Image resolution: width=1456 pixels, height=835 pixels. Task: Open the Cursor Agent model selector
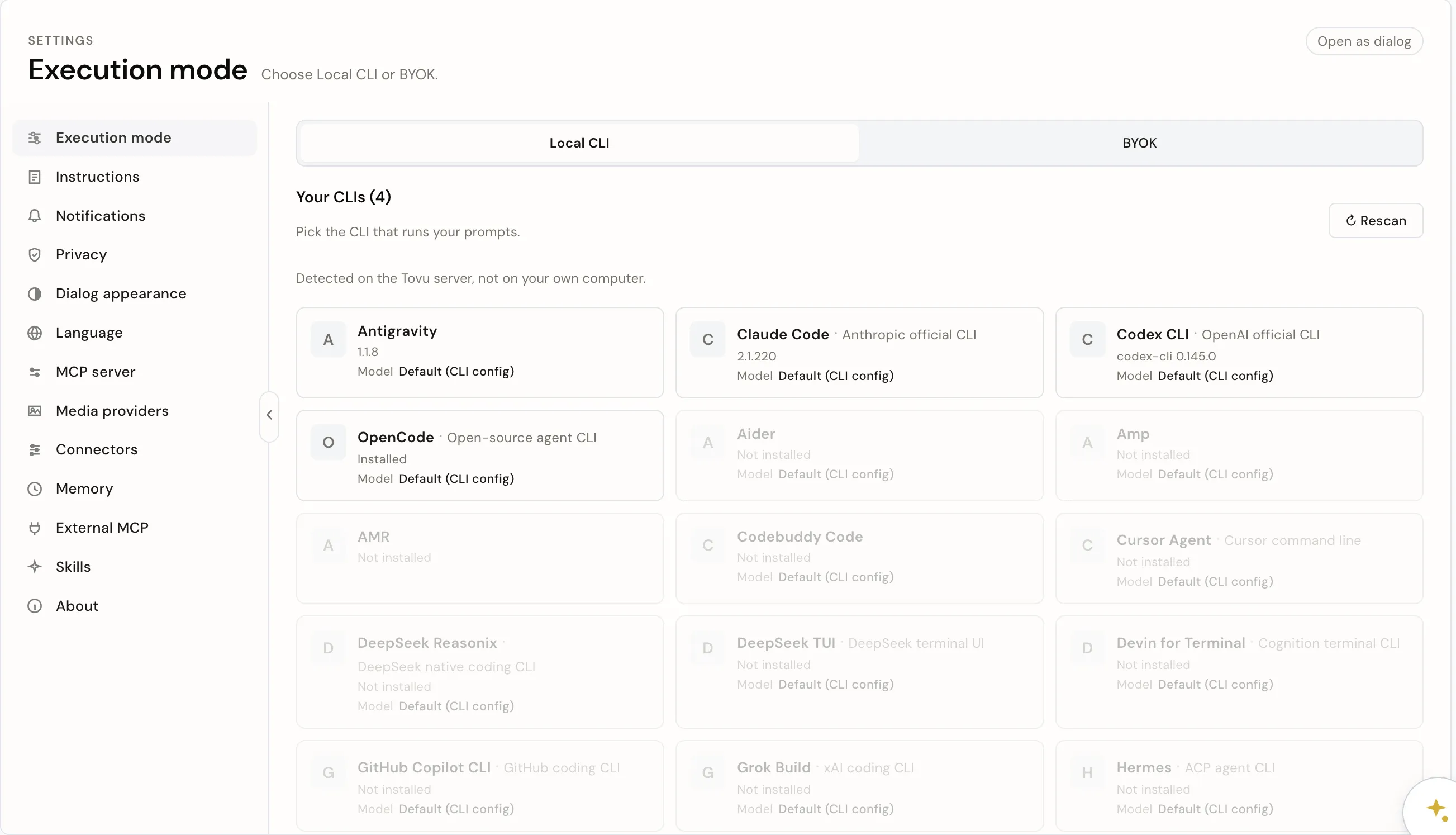(1215, 581)
